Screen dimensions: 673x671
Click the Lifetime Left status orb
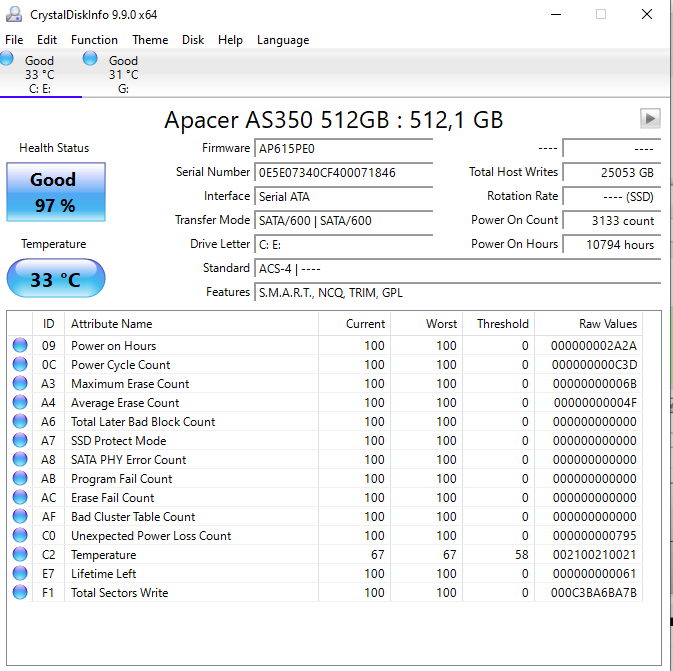20,573
